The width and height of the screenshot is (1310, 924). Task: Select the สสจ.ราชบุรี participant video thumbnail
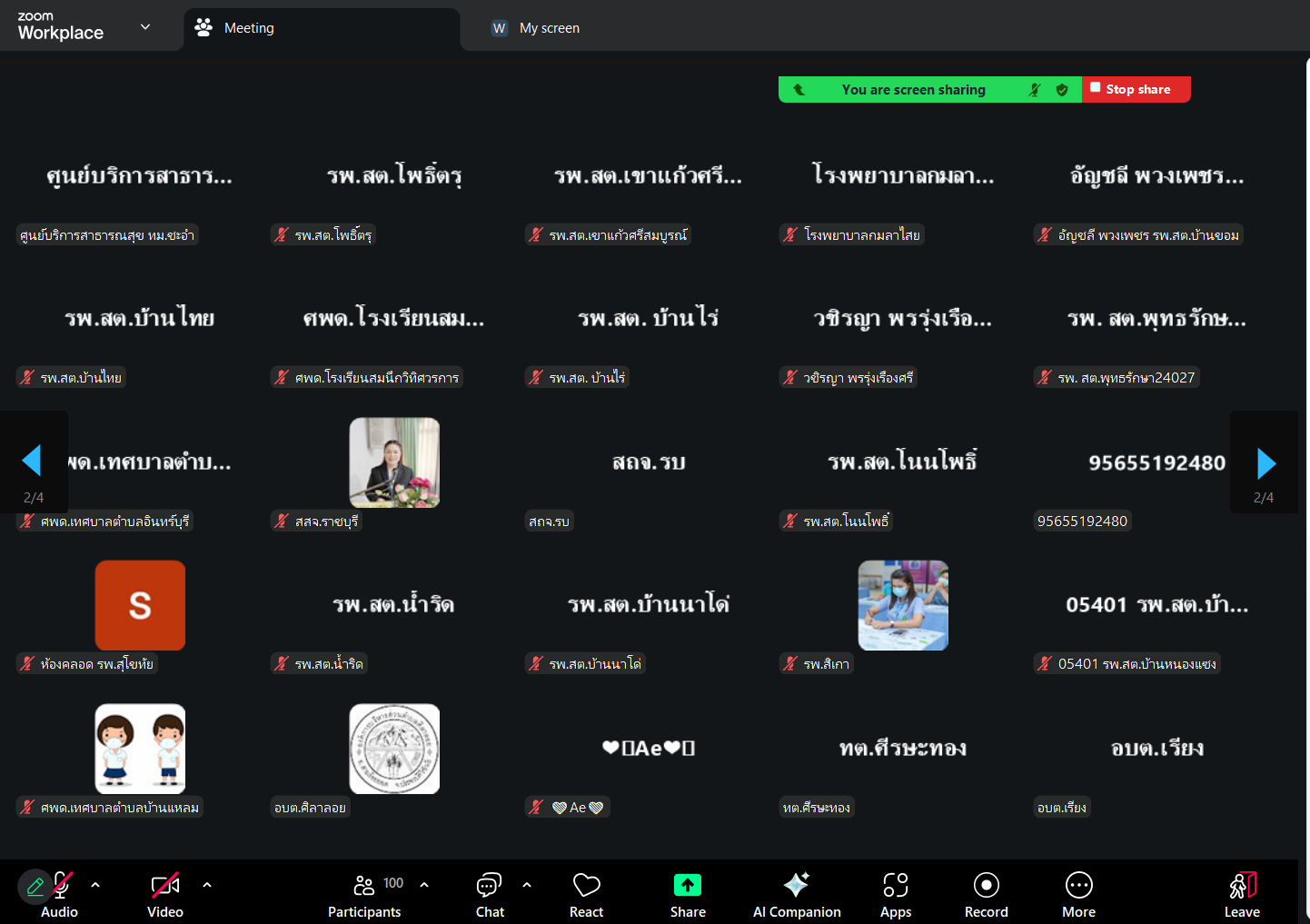point(394,462)
